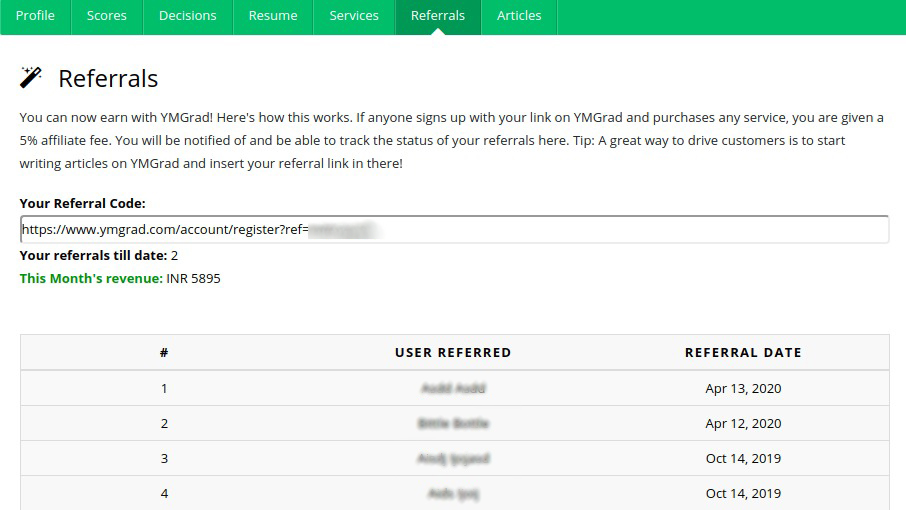Select the referred user name in row 2
Image resolution: width=906 pixels, height=510 pixels.
point(453,423)
